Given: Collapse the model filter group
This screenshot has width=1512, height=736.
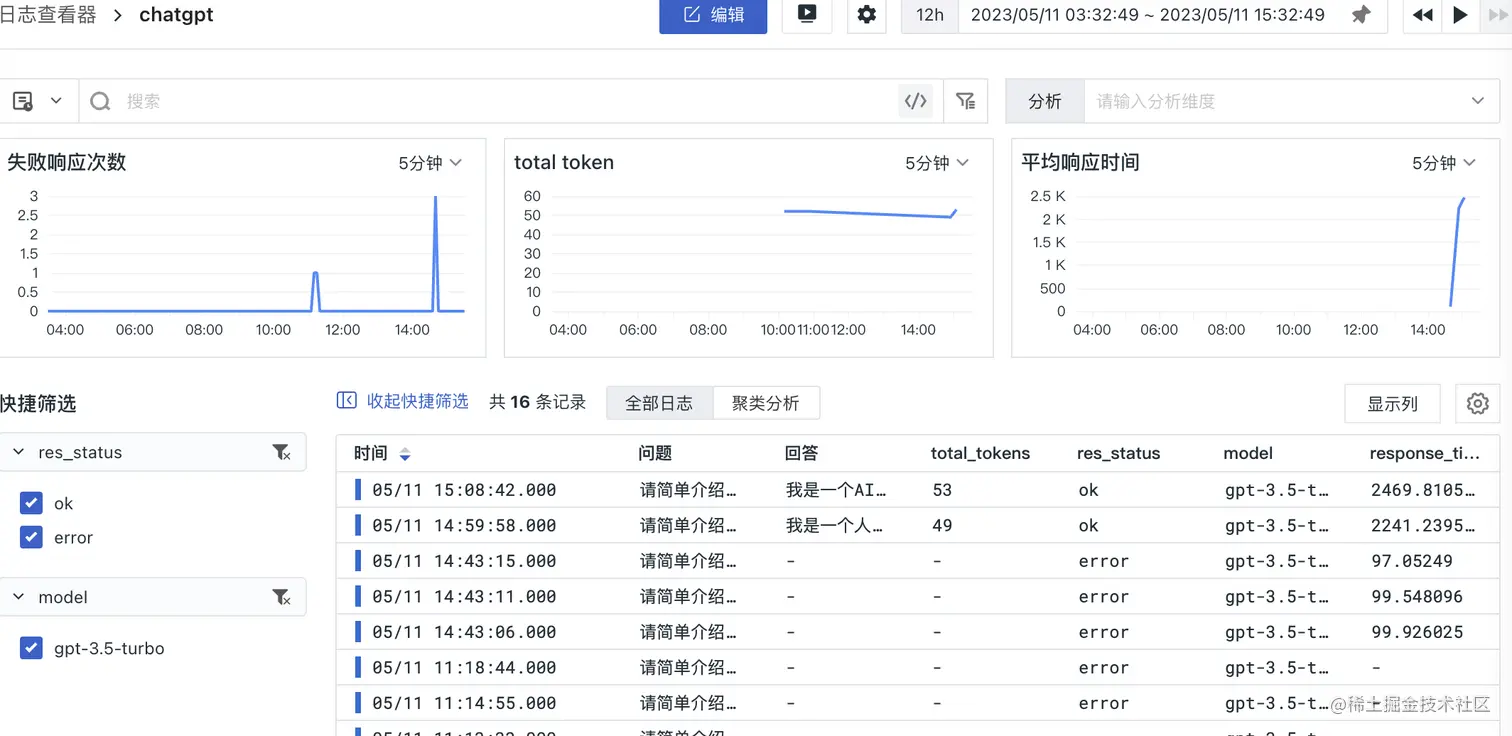Looking at the screenshot, I should (x=18, y=597).
